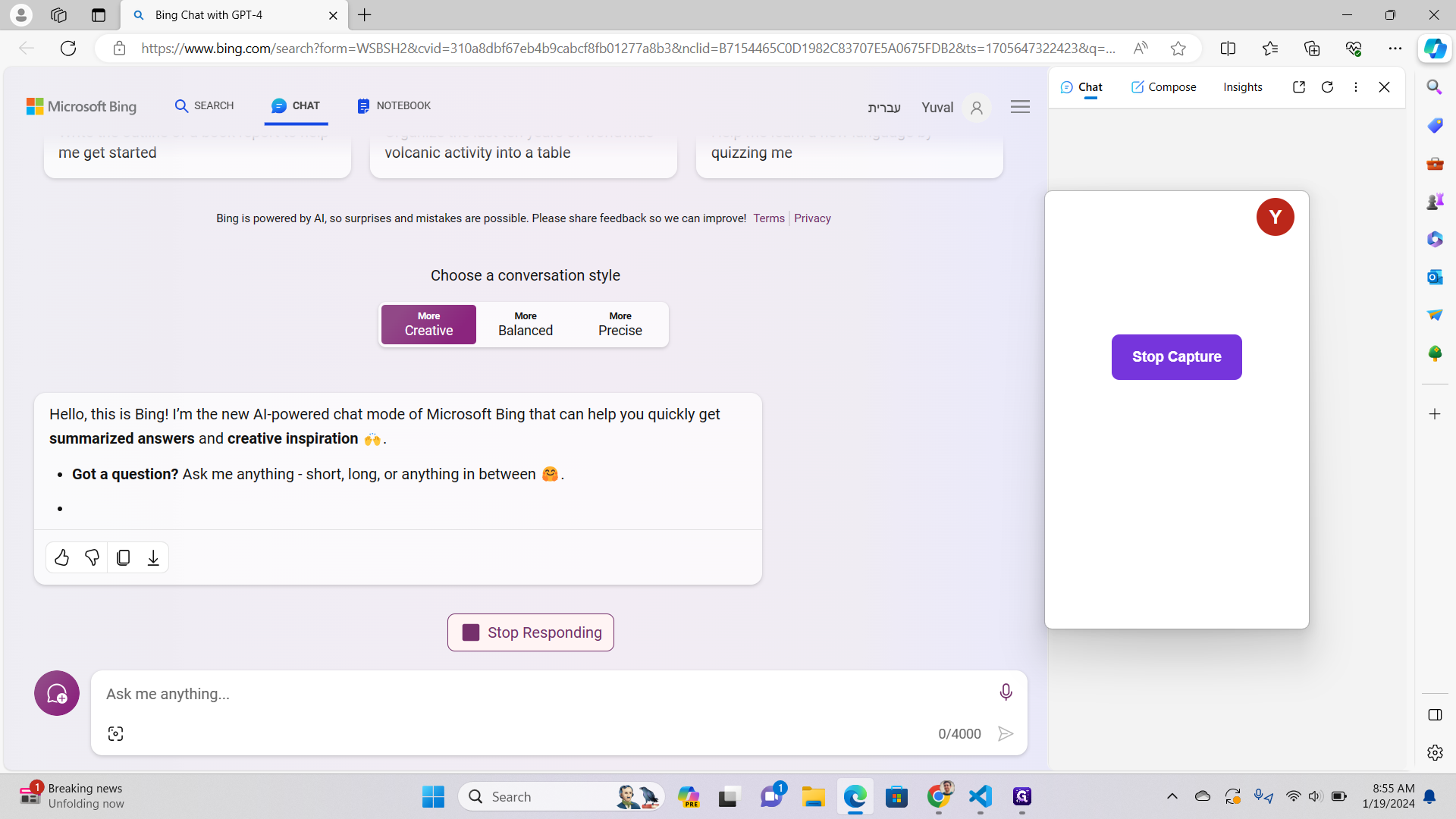Click the read aloud icon in address bar
This screenshot has width=1456, height=819.
coord(1141,49)
